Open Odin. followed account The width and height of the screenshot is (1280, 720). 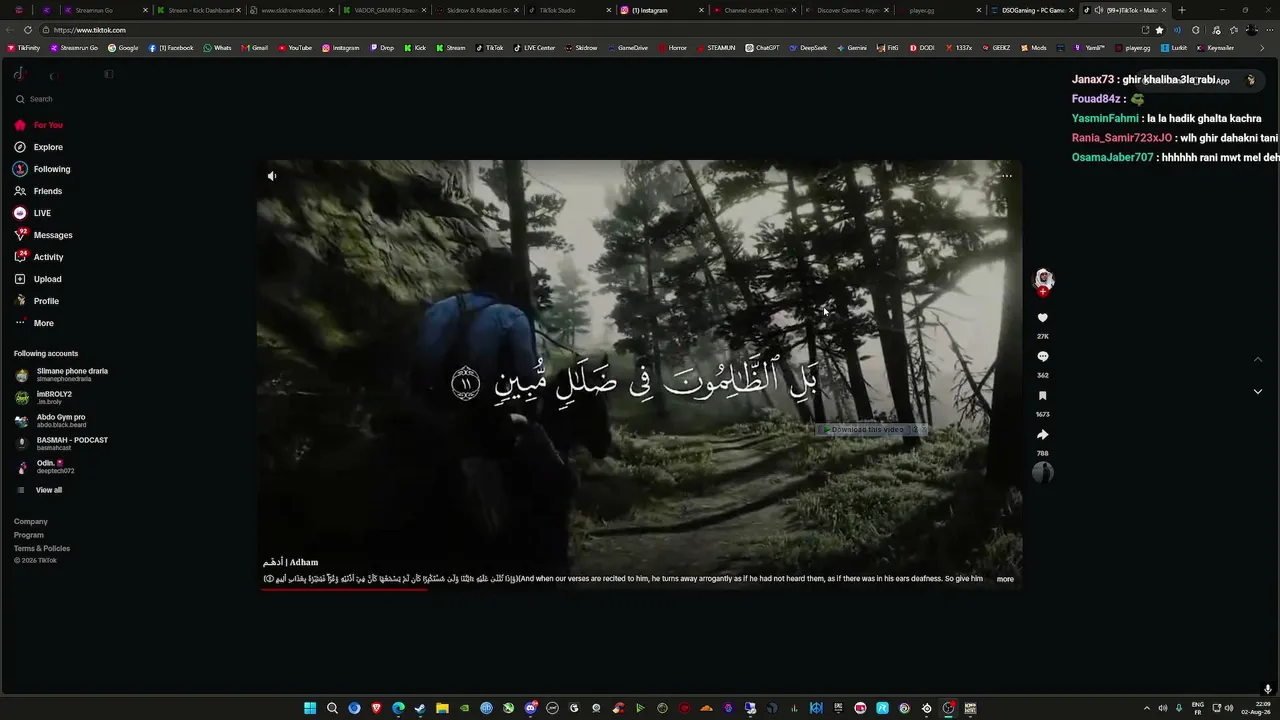45,467
